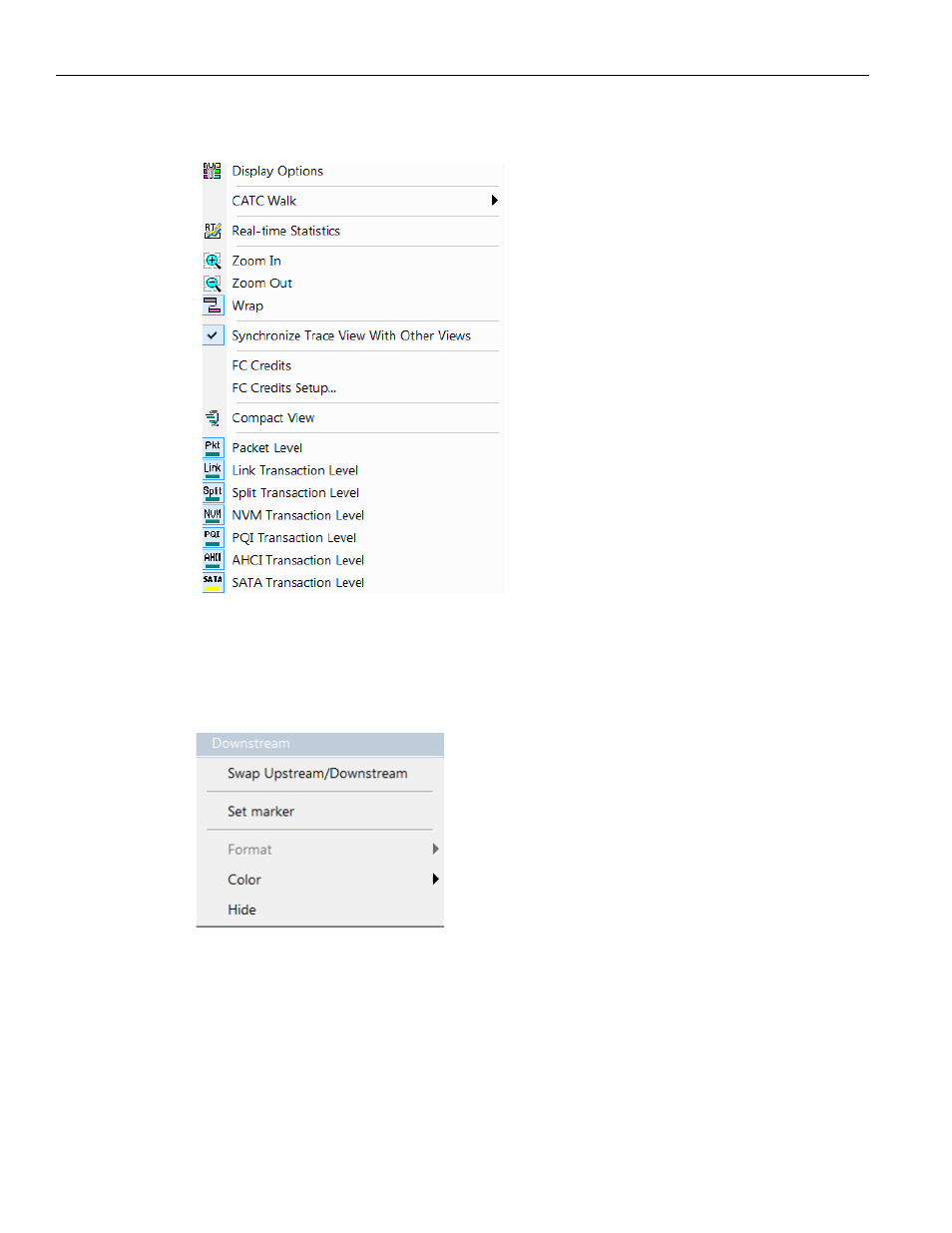Click the Downstream menu header
The image size is (952, 1233).
coord(319,744)
